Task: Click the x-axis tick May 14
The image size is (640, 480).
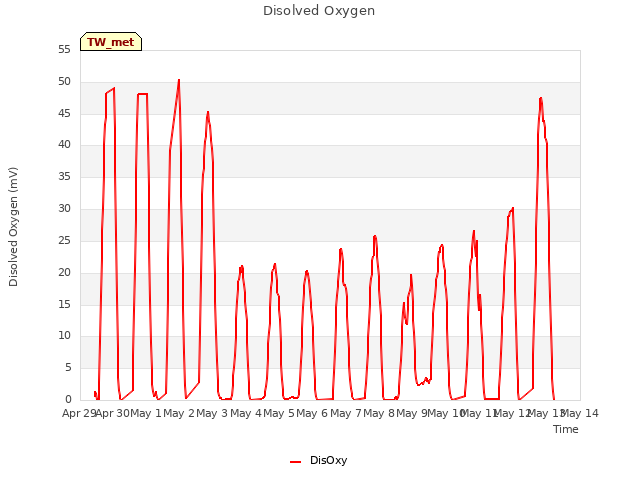Action: [580, 414]
